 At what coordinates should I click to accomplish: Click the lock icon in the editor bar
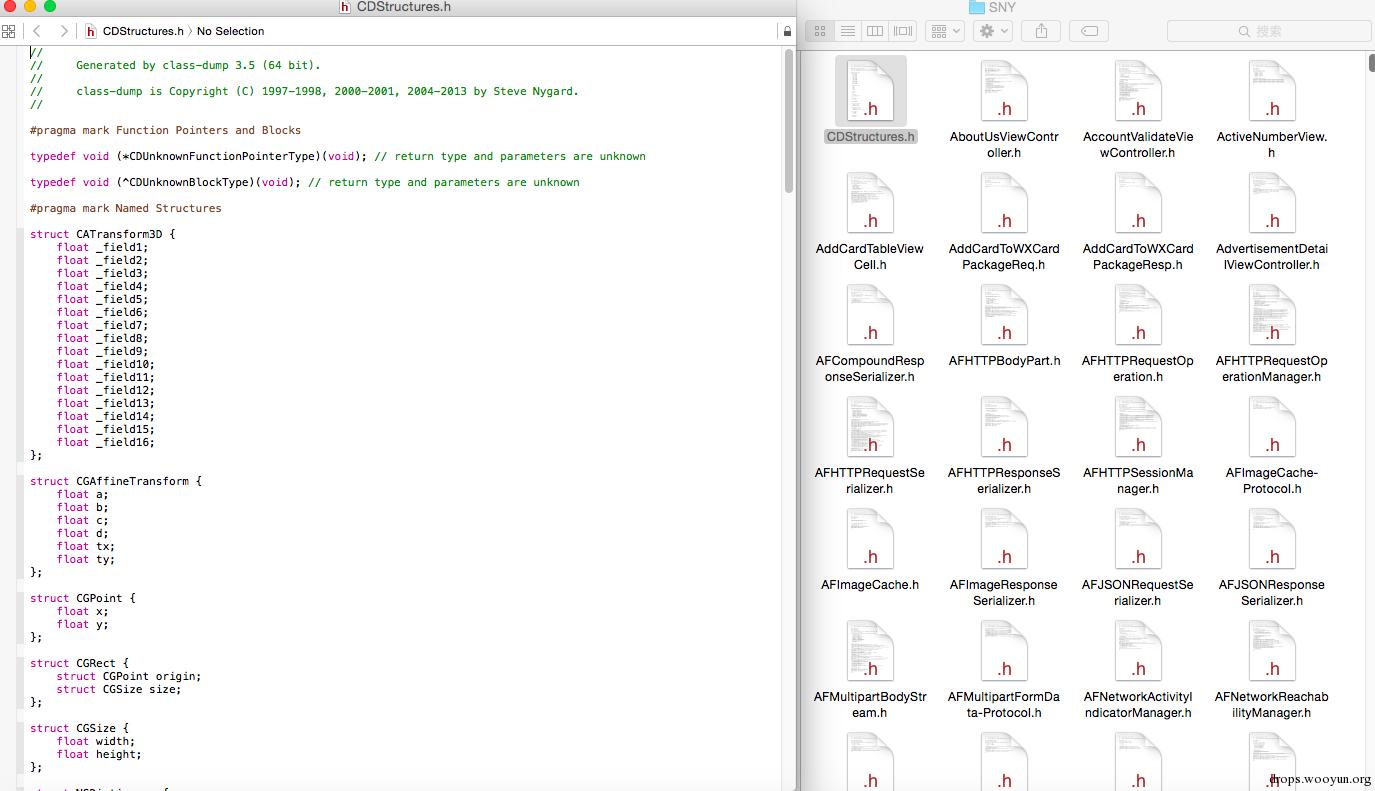click(787, 31)
